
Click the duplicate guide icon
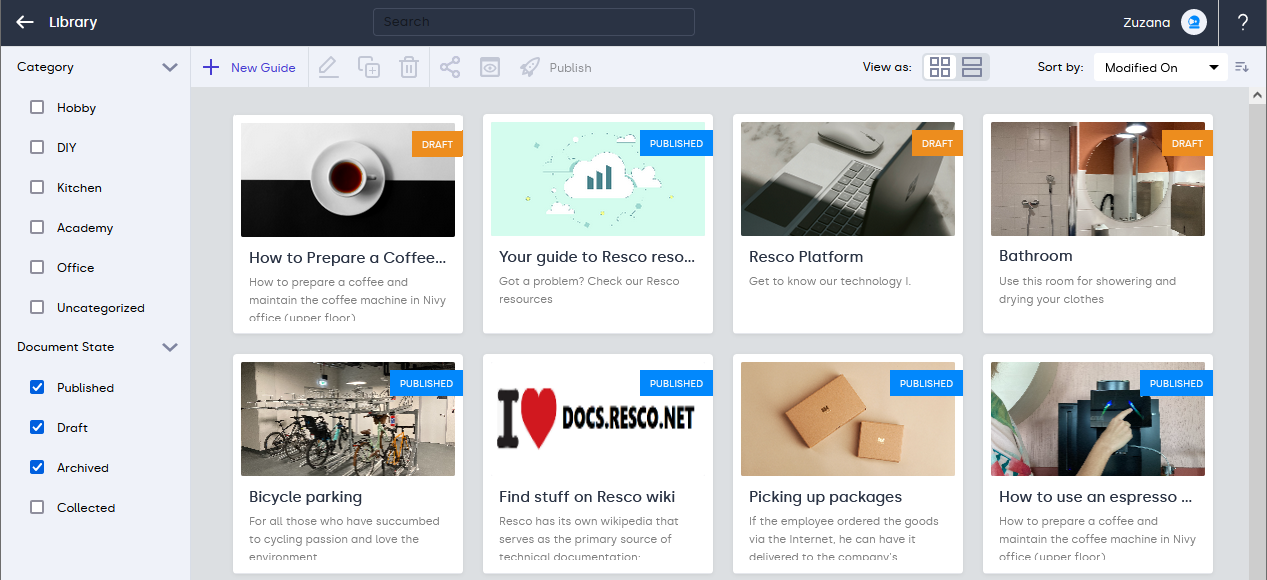point(369,67)
